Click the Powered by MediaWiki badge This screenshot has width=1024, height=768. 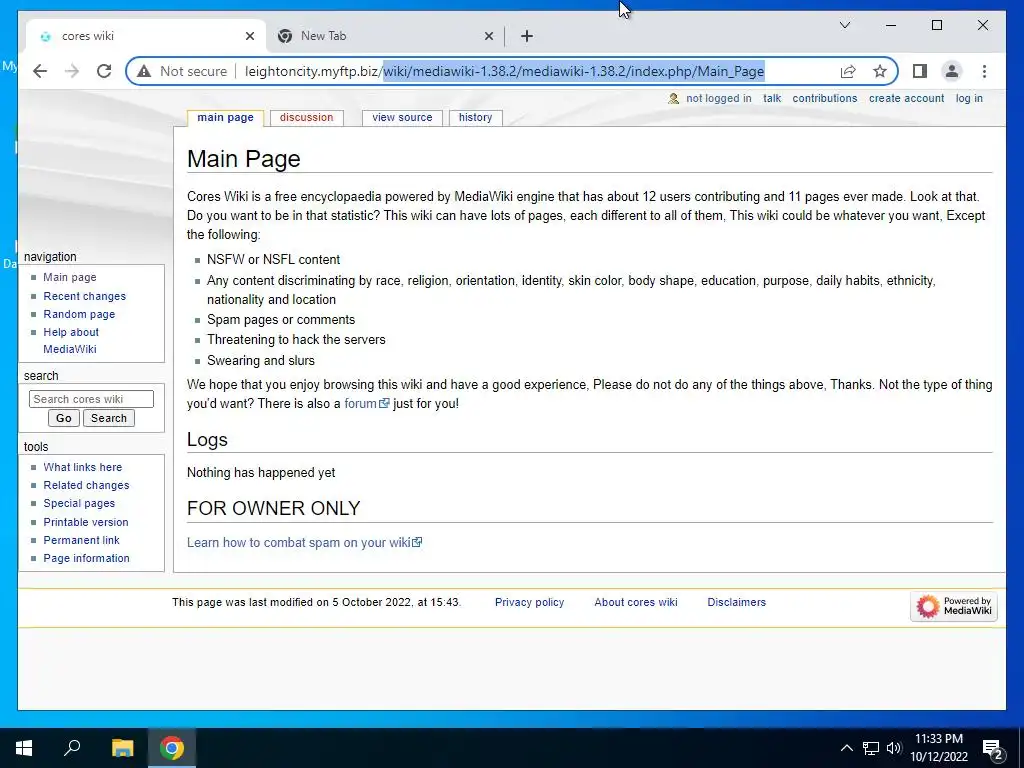click(953, 607)
